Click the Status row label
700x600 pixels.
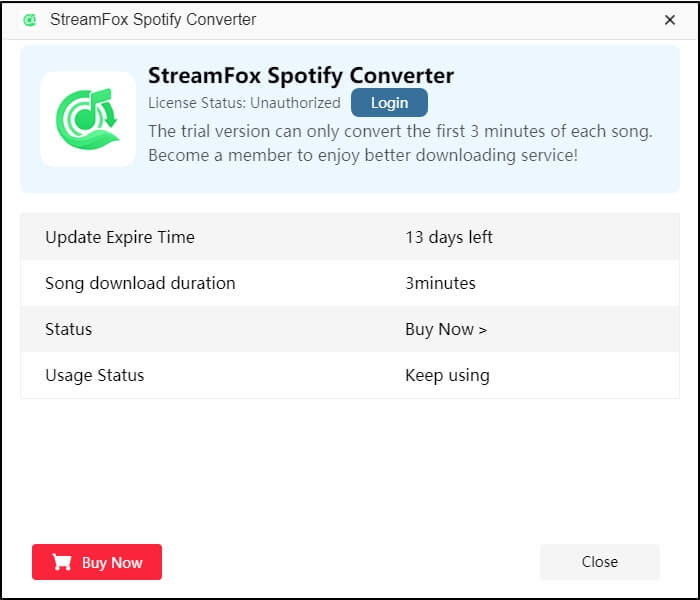tap(69, 329)
